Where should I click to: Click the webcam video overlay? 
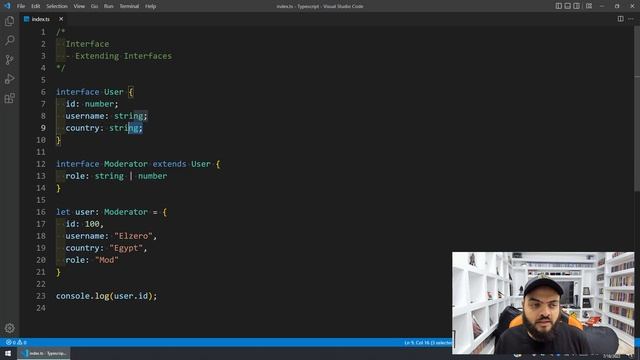543,303
